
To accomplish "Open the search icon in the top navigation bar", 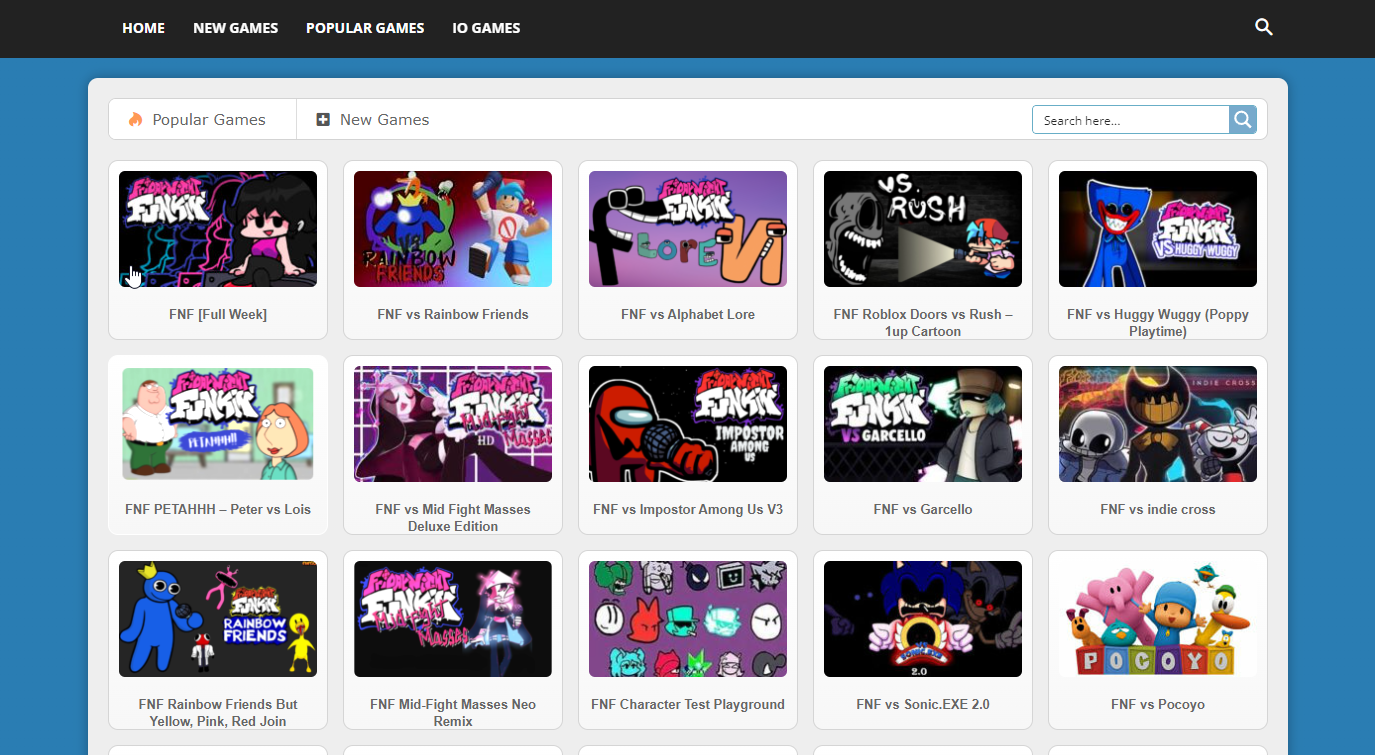I will pyautogui.click(x=1264, y=28).
